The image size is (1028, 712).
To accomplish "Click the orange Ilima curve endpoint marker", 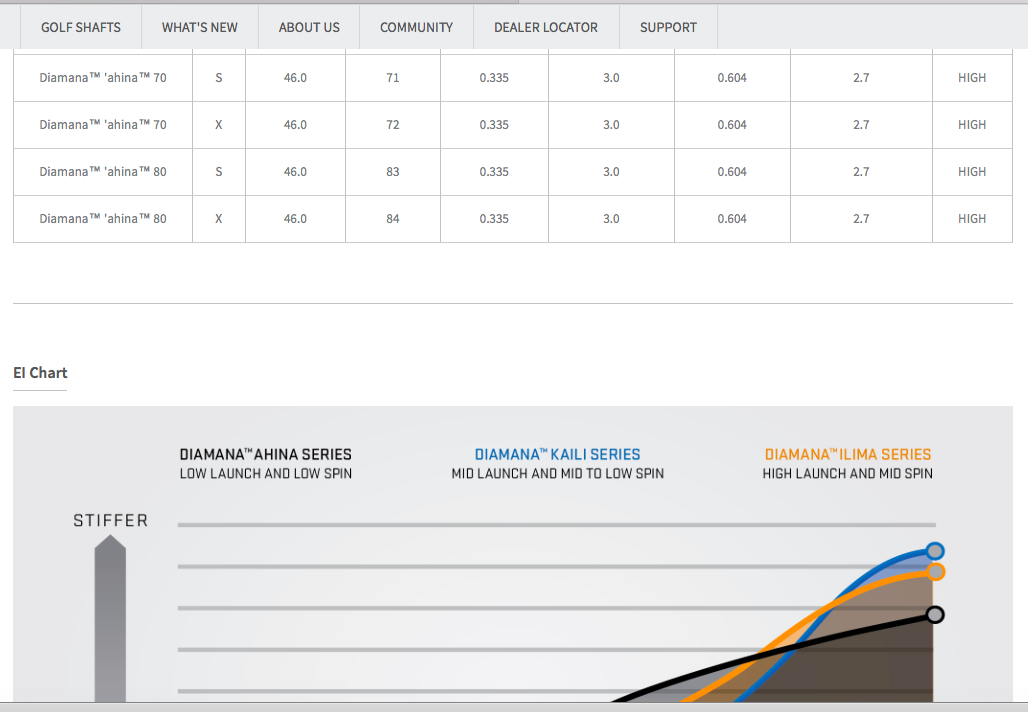I will pyautogui.click(x=936, y=571).
